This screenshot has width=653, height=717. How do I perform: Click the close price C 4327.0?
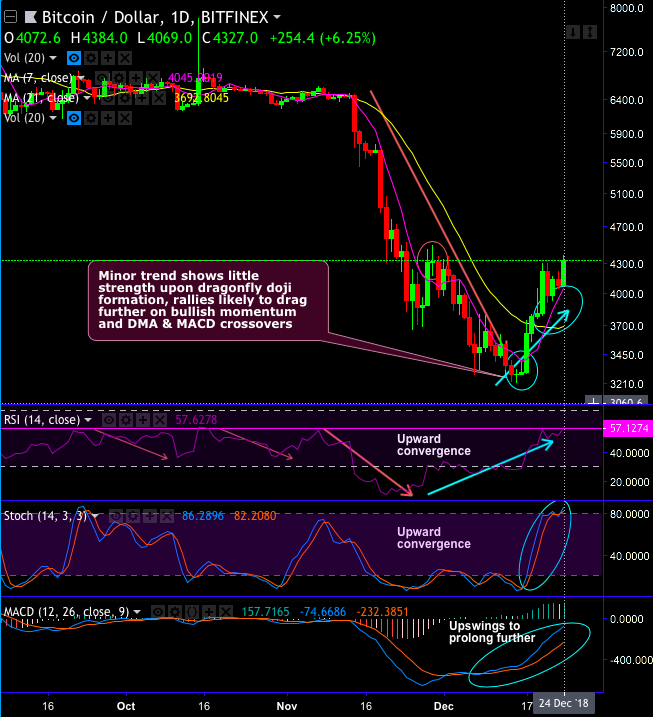(230, 38)
